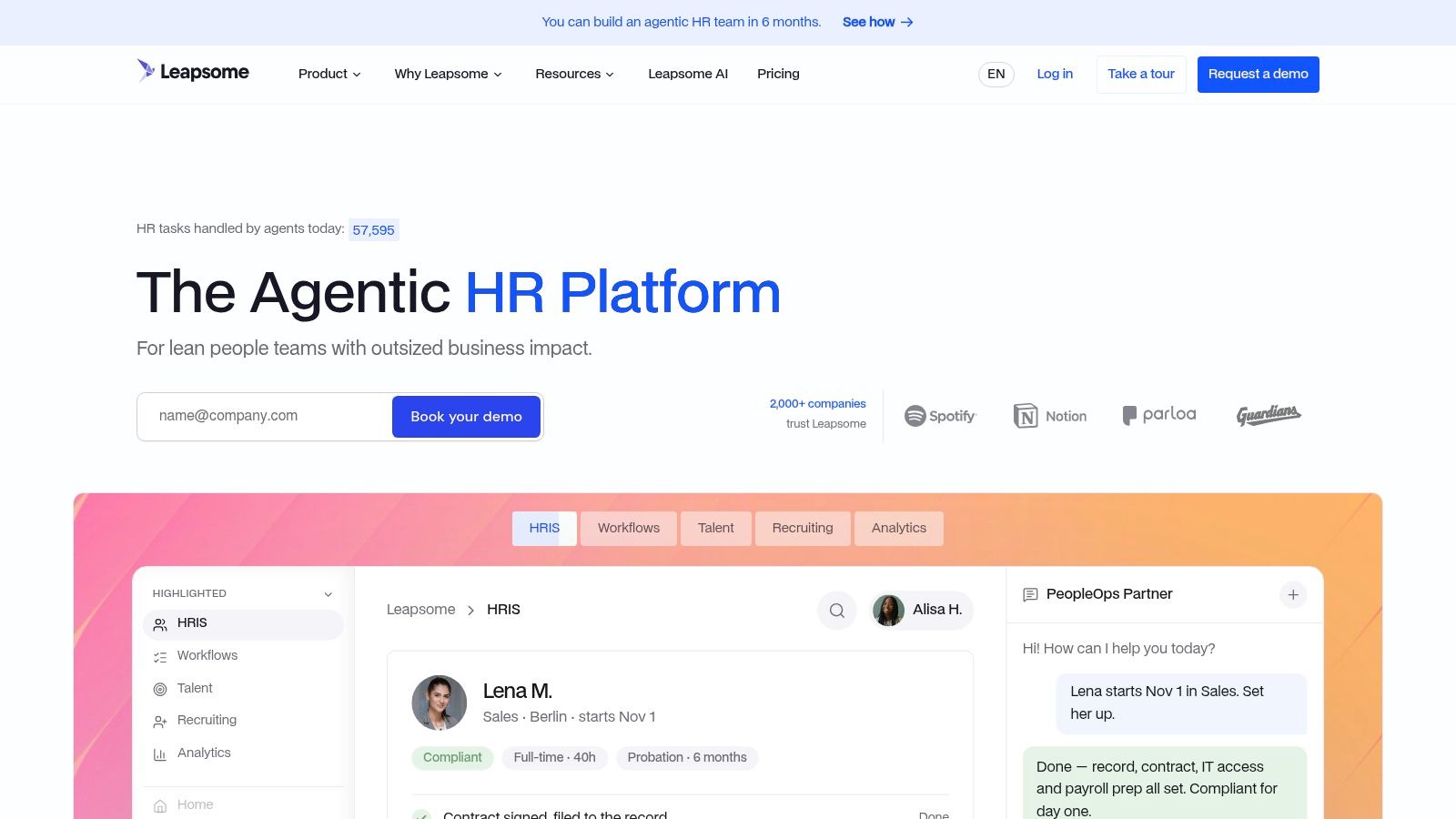Click the See how link in banner
This screenshot has width=1456, height=819.
click(x=877, y=22)
